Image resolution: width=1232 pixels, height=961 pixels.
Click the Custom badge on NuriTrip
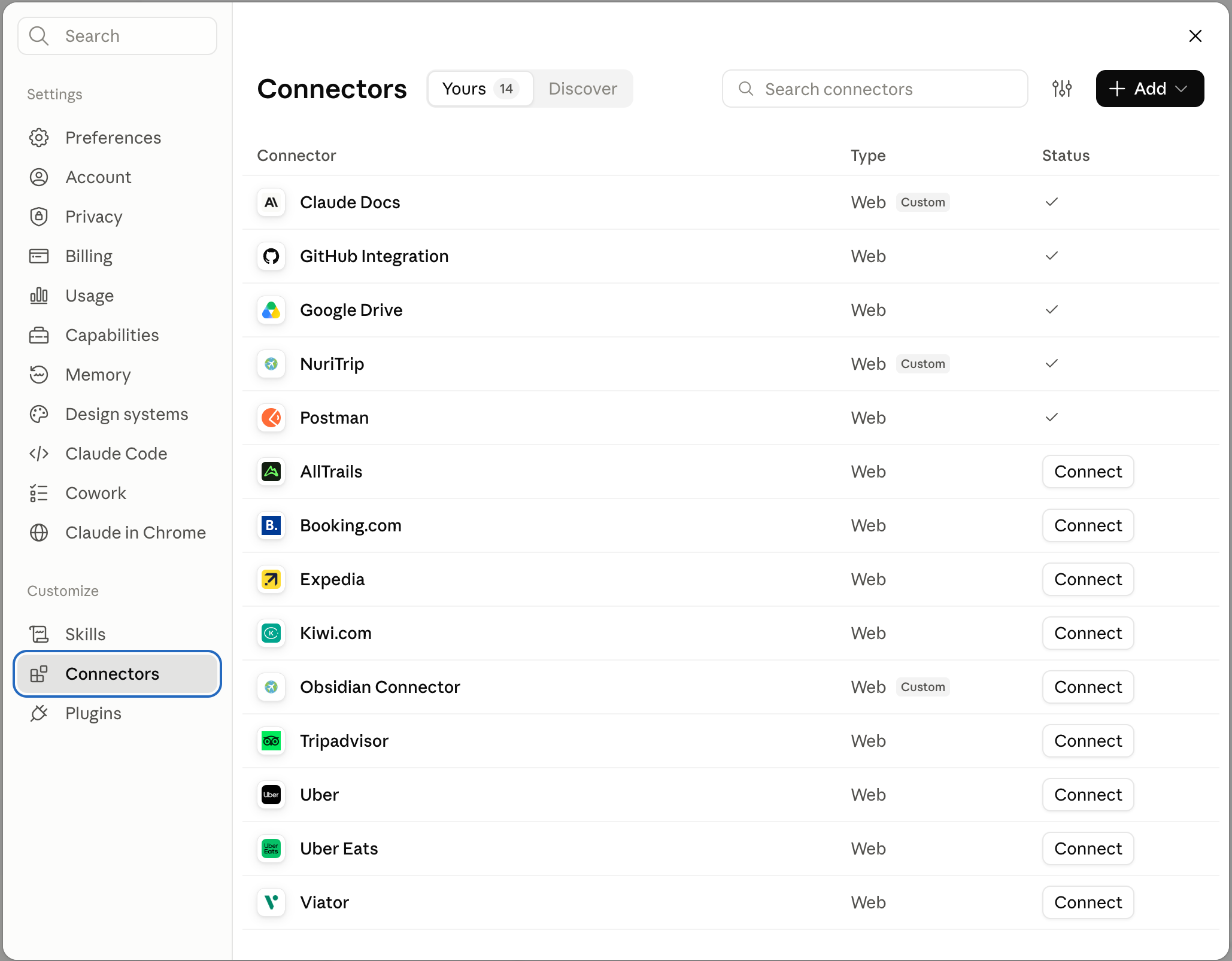click(923, 364)
